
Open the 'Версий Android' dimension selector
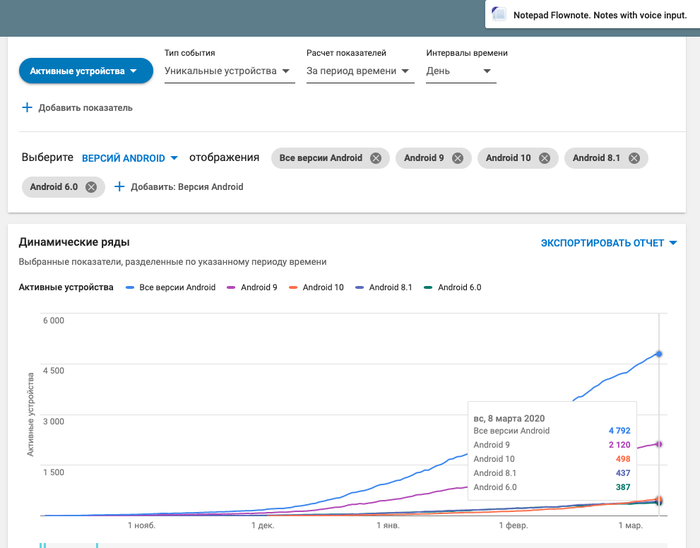129,158
